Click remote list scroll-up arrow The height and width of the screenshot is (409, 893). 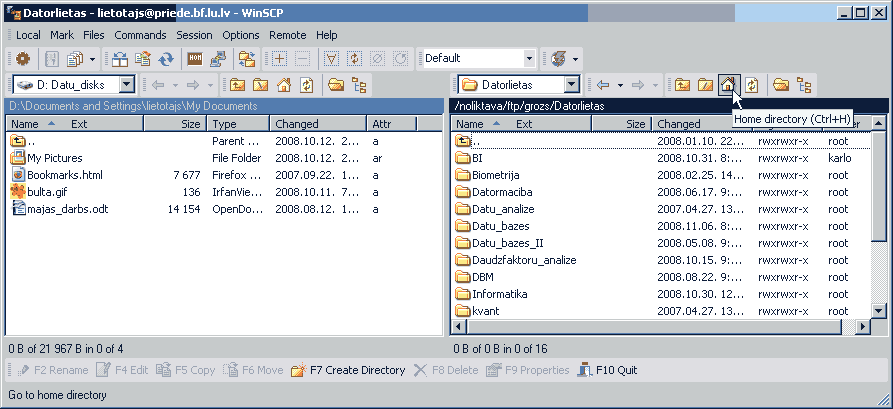[x=879, y=123]
